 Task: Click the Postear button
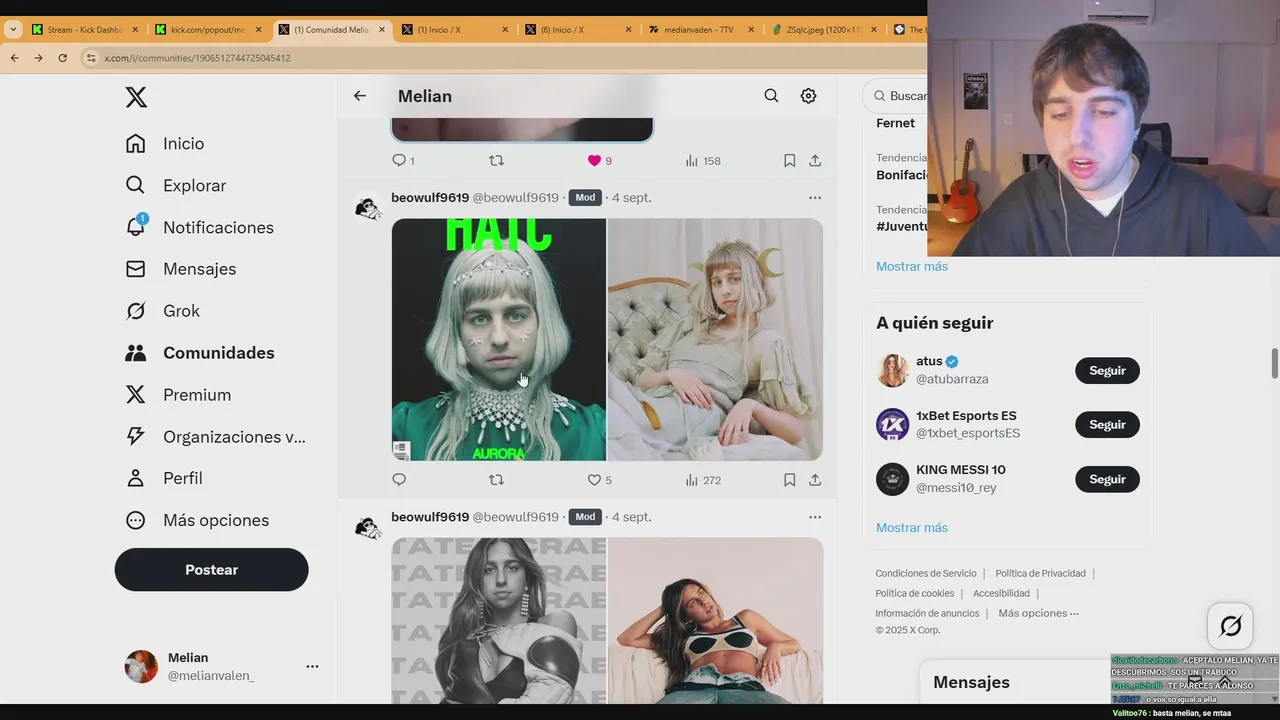point(211,570)
